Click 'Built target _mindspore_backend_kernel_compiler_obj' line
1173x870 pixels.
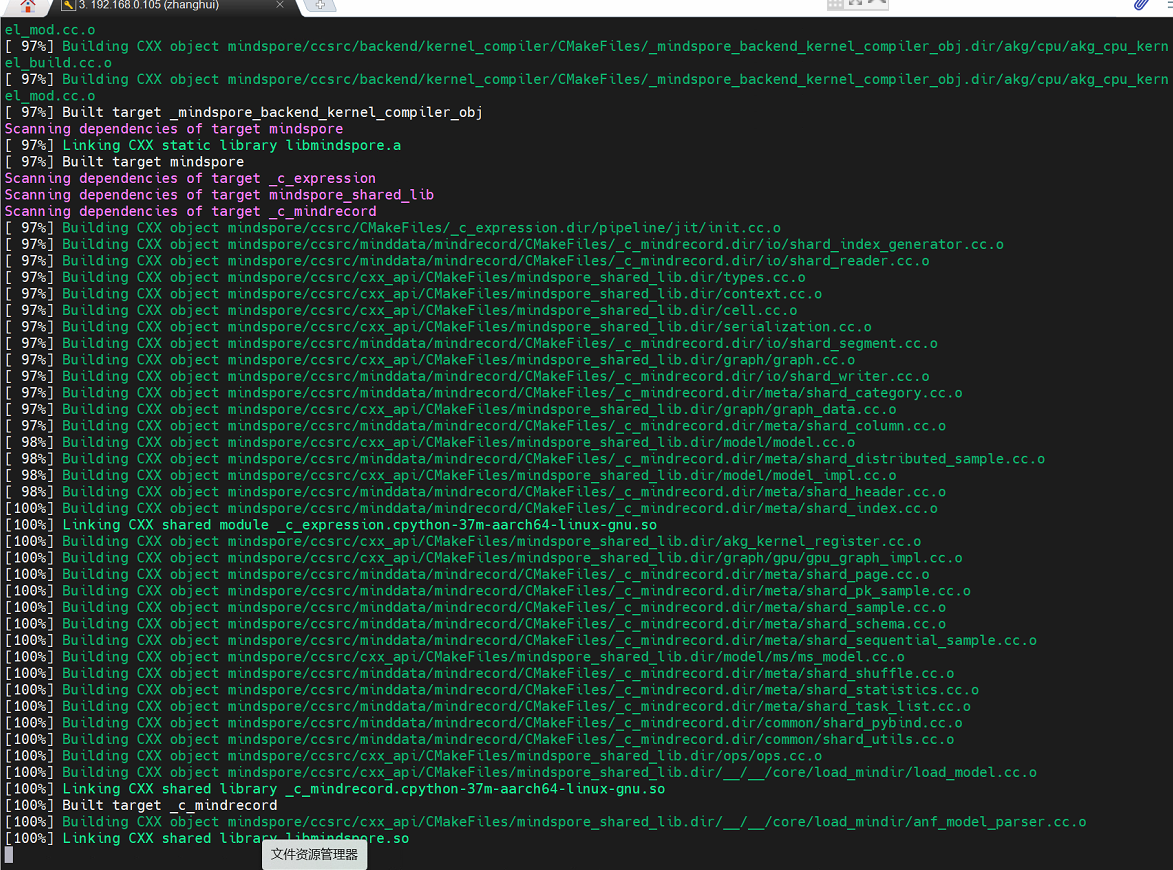pyautogui.click(x=244, y=112)
